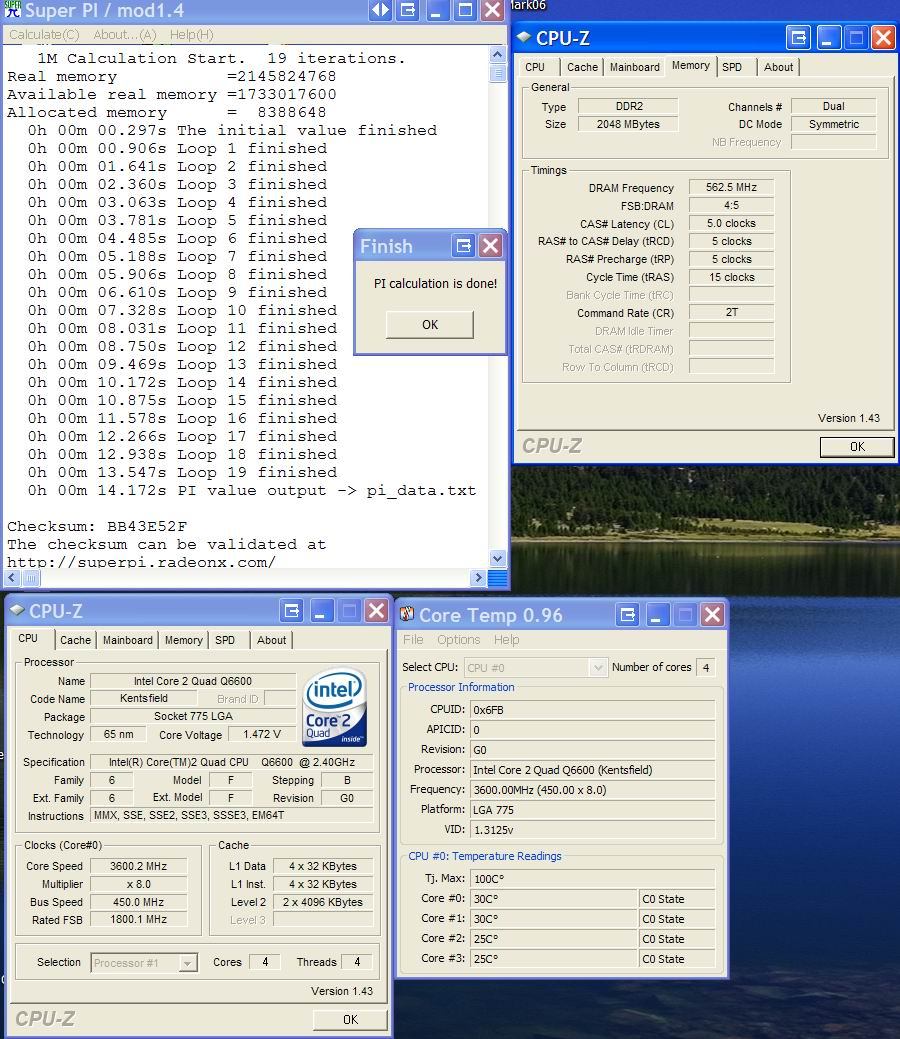The width and height of the screenshot is (900, 1039).
Task: Switch to SPD tab in lower CPU-Z window
Action: coord(225,640)
